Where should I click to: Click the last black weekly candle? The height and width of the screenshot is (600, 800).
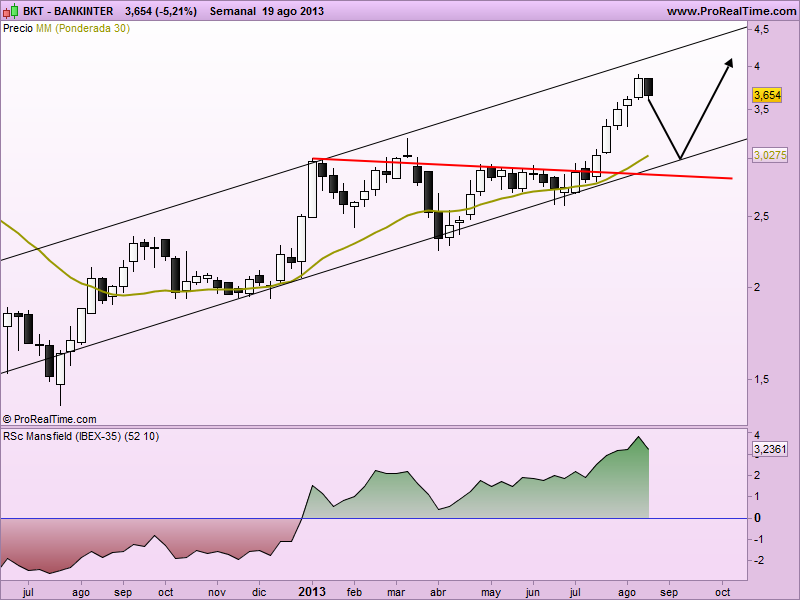648,87
